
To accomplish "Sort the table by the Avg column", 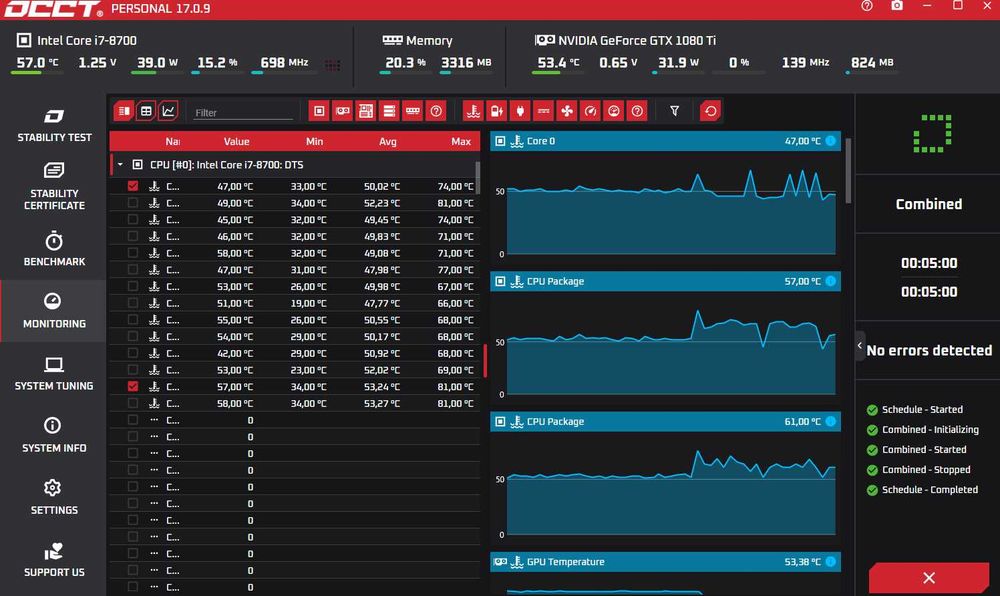I will (388, 142).
